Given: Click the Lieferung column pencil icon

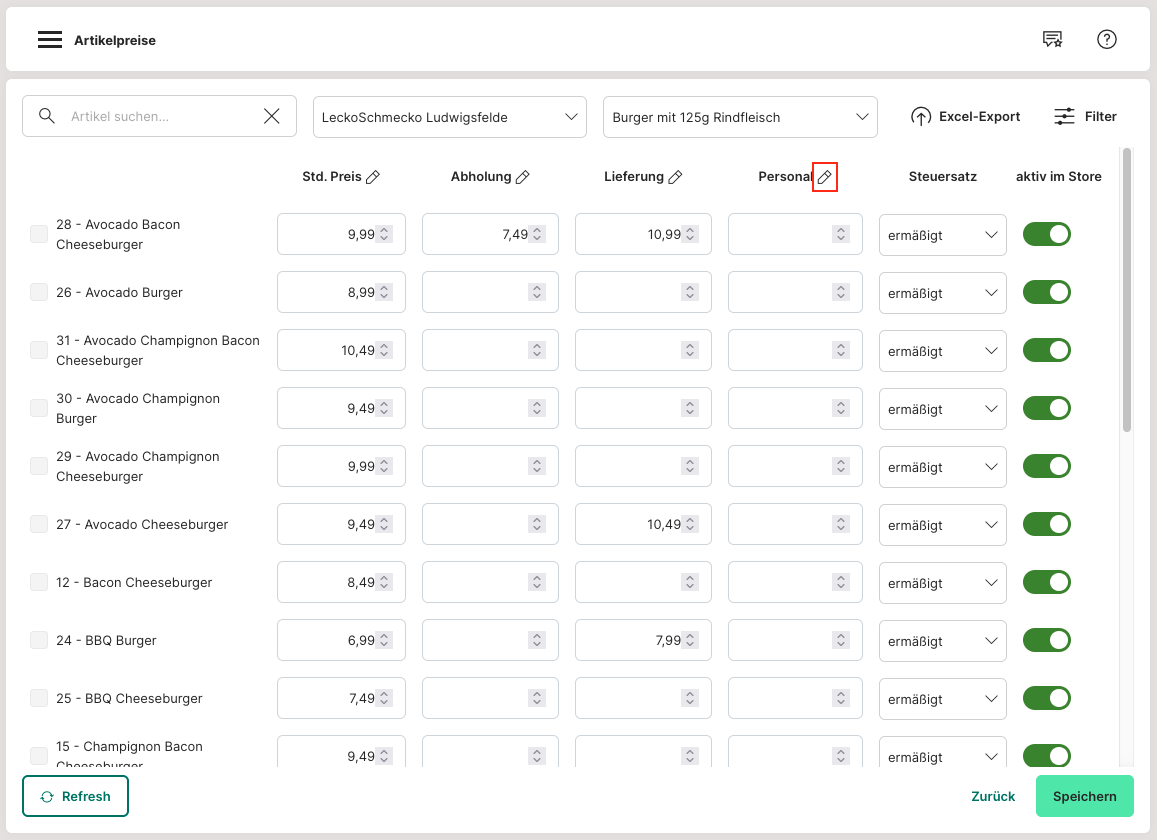Looking at the screenshot, I should (x=675, y=177).
